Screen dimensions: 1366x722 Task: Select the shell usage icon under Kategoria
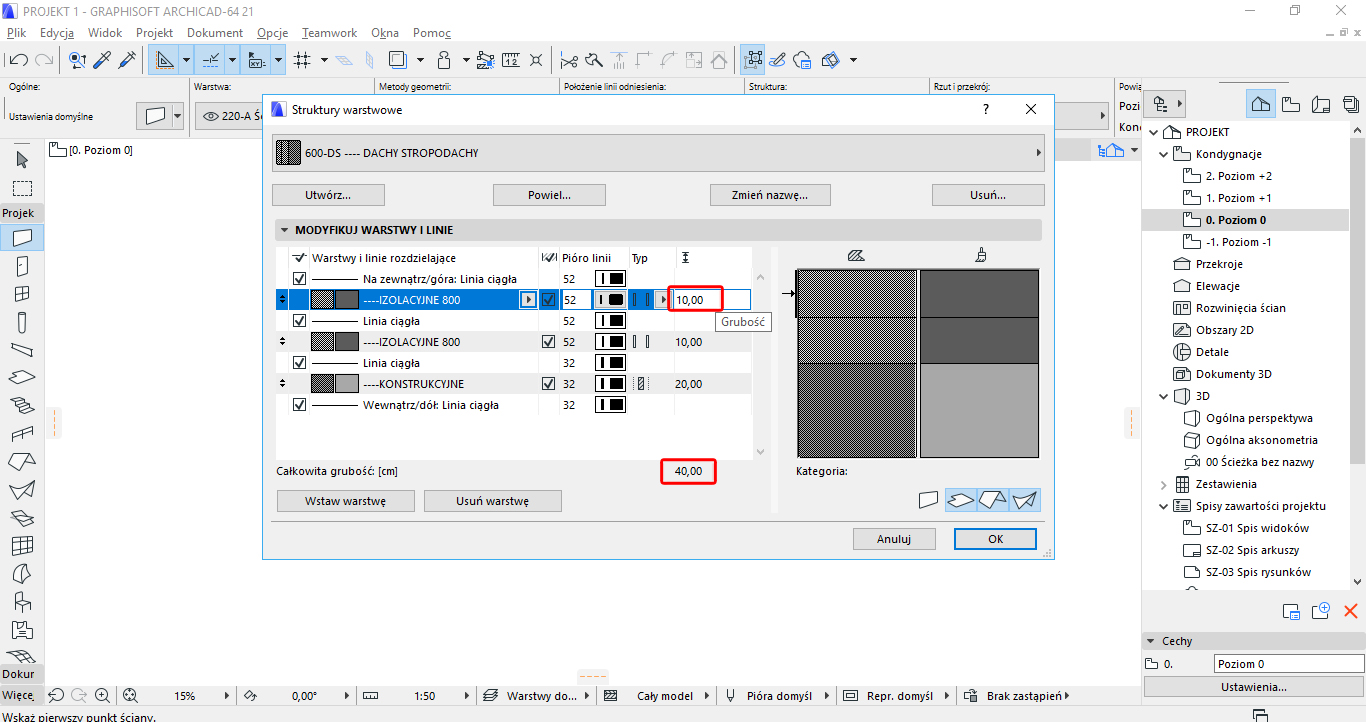click(1025, 499)
